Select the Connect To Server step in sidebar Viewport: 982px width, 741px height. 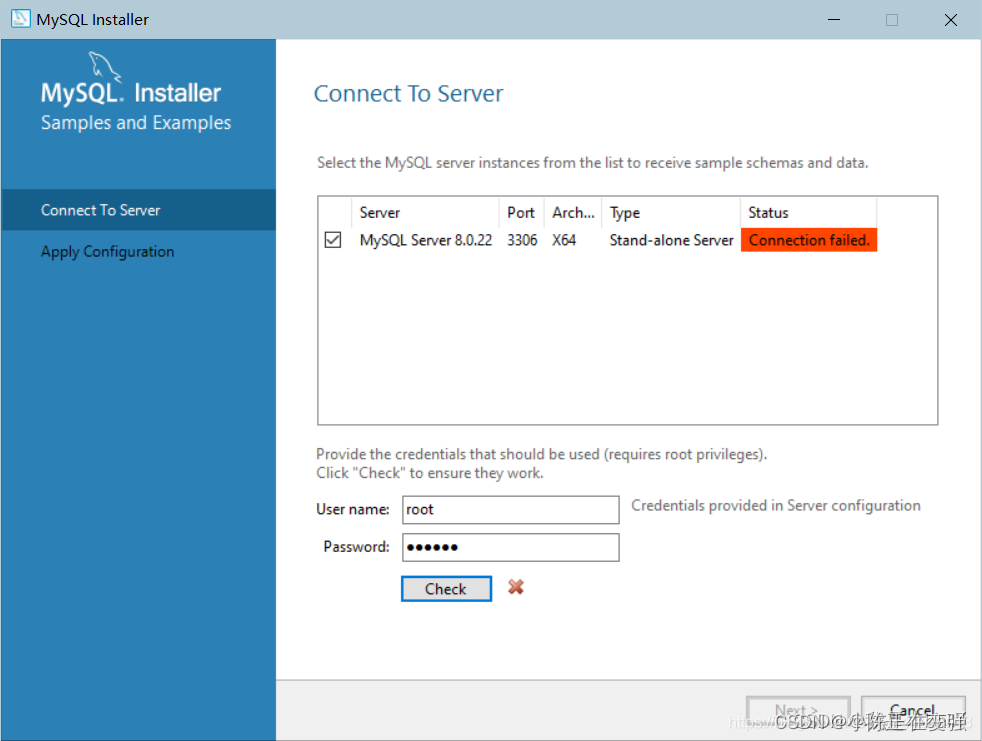tap(100, 210)
